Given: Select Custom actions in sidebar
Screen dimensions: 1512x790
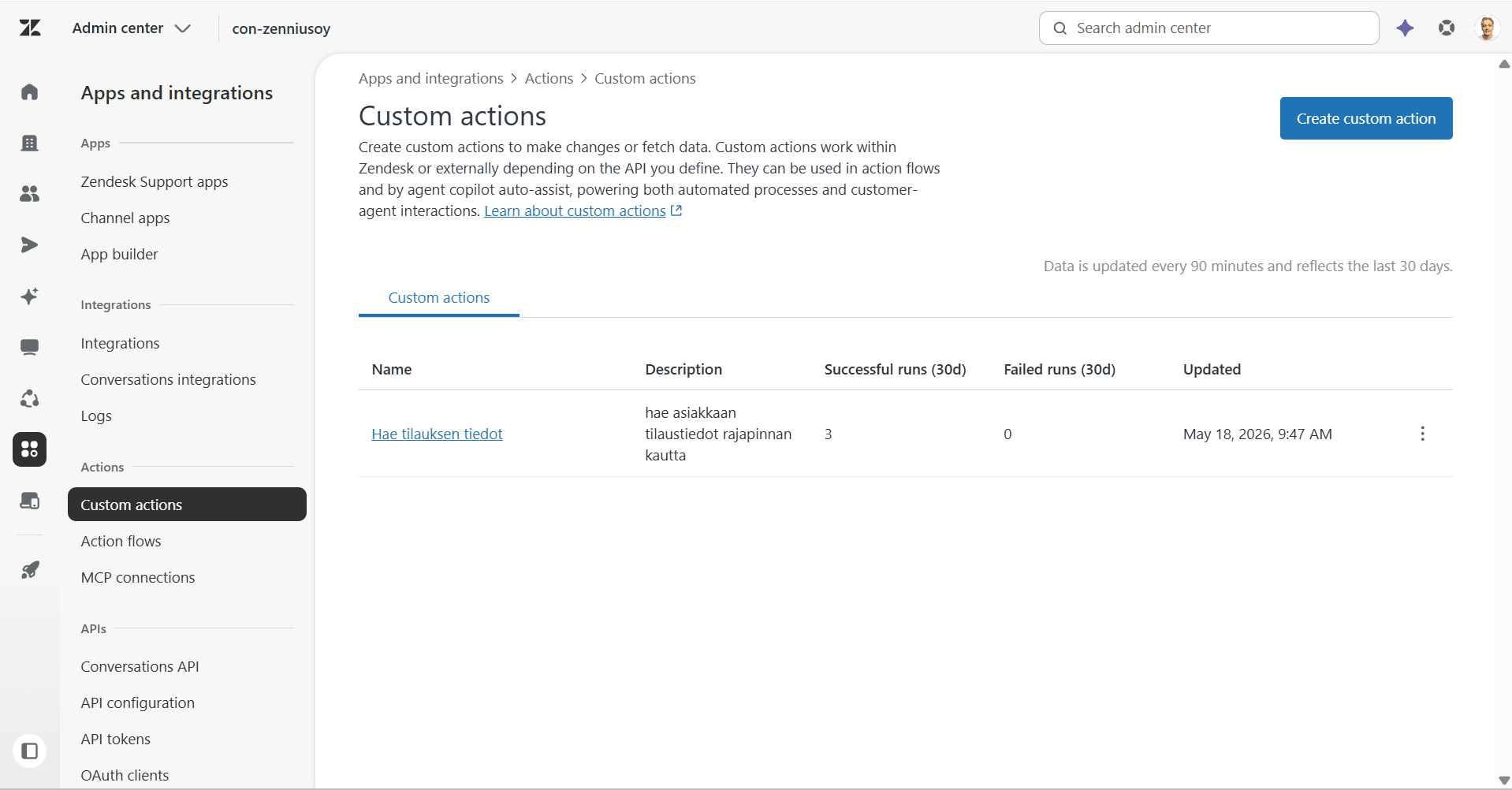Looking at the screenshot, I should click(x=187, y=505).
